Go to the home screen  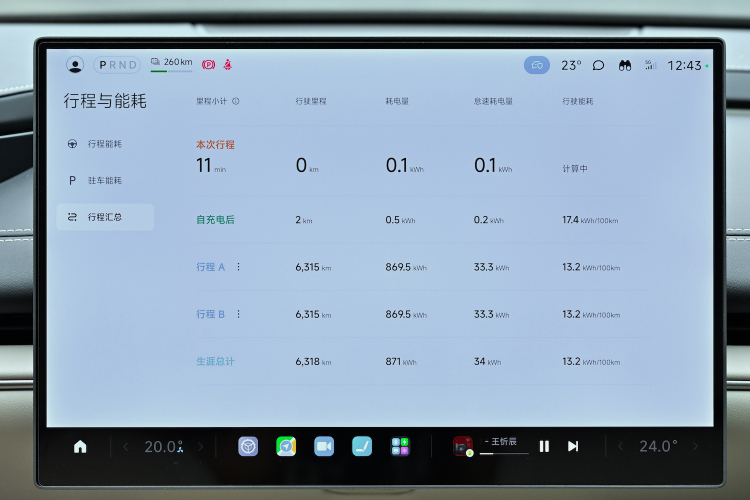[x=80, y=446]
